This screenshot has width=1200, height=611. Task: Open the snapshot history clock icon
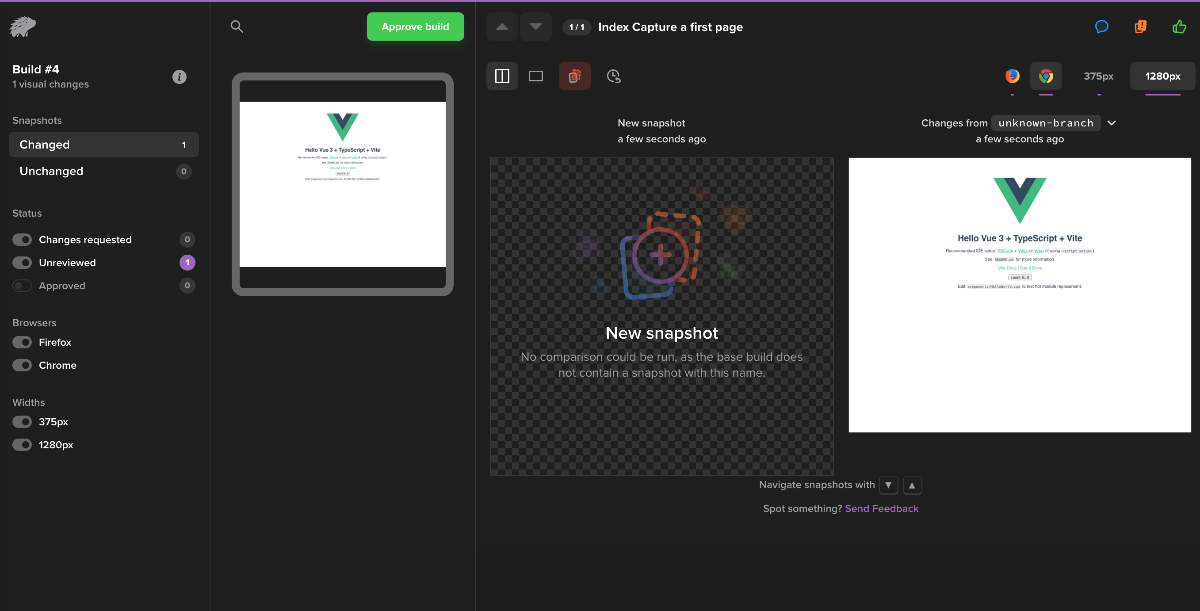(x=614, y=76)
